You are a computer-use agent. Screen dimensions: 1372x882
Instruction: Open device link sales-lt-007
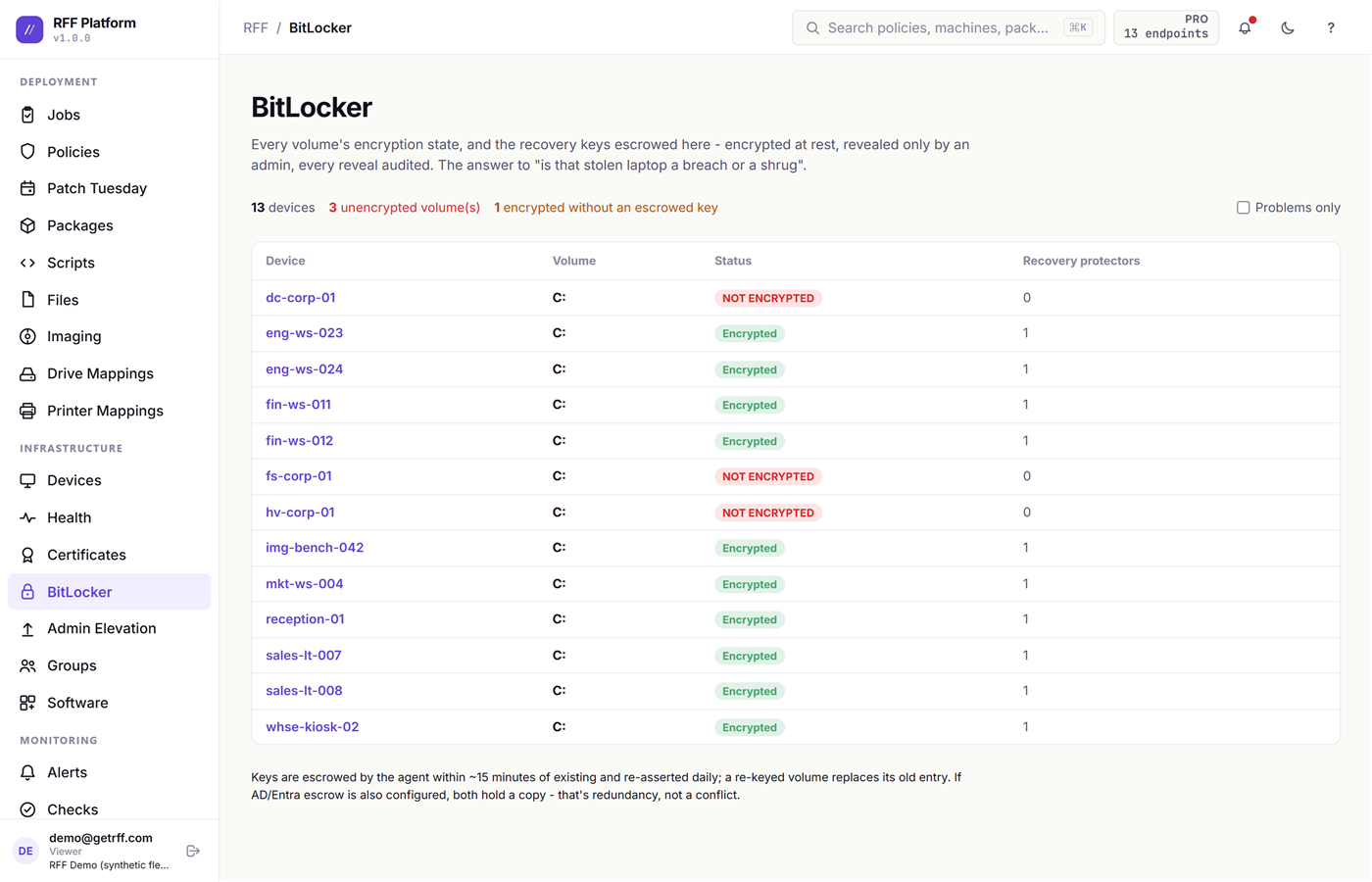click(304, 656)
